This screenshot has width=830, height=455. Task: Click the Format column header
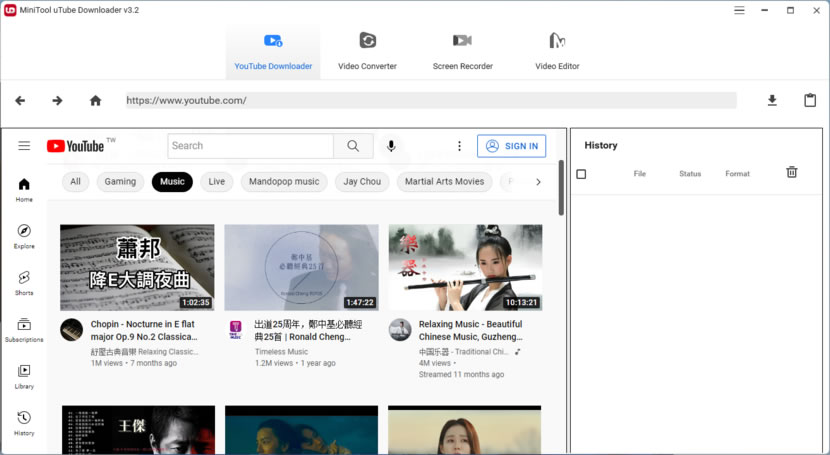point(737,174)
